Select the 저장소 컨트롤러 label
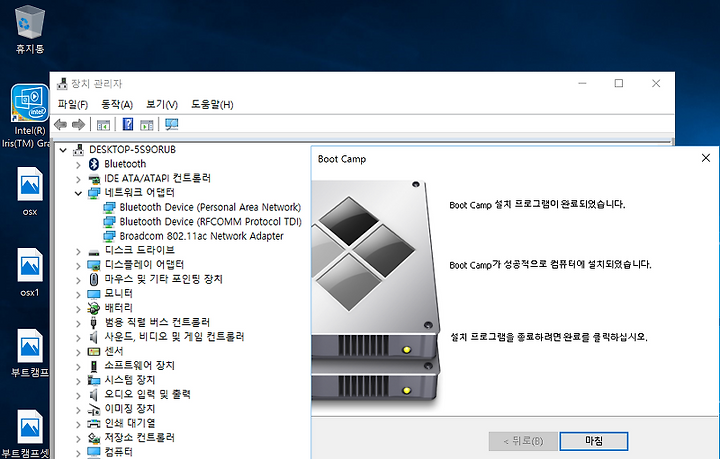The height and width of the screenshot is (459, 720). tap(139, 437)
